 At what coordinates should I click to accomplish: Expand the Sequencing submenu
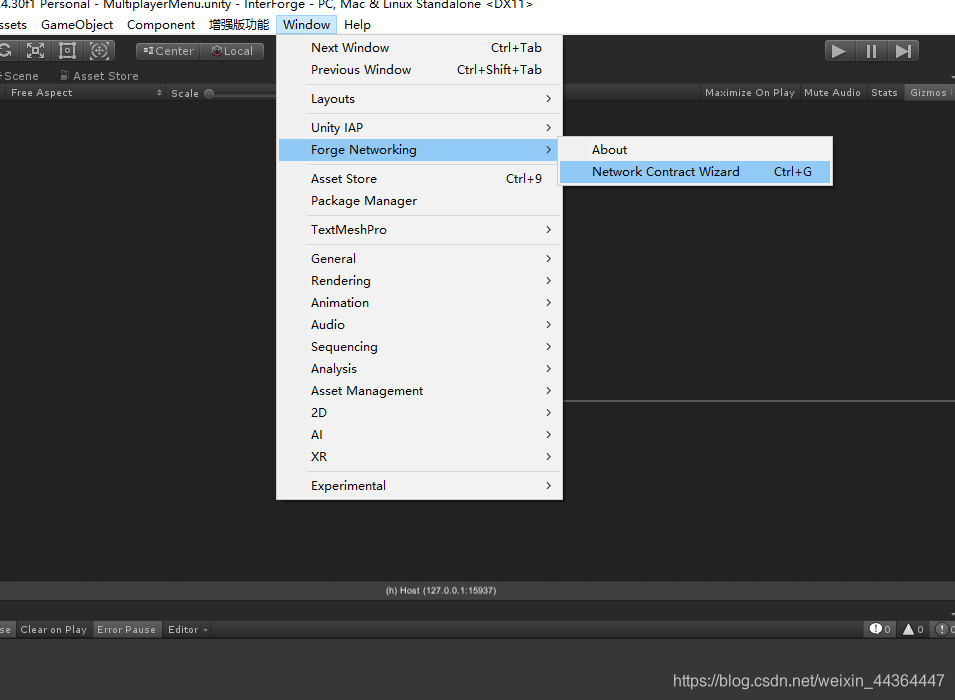(419, 347)
